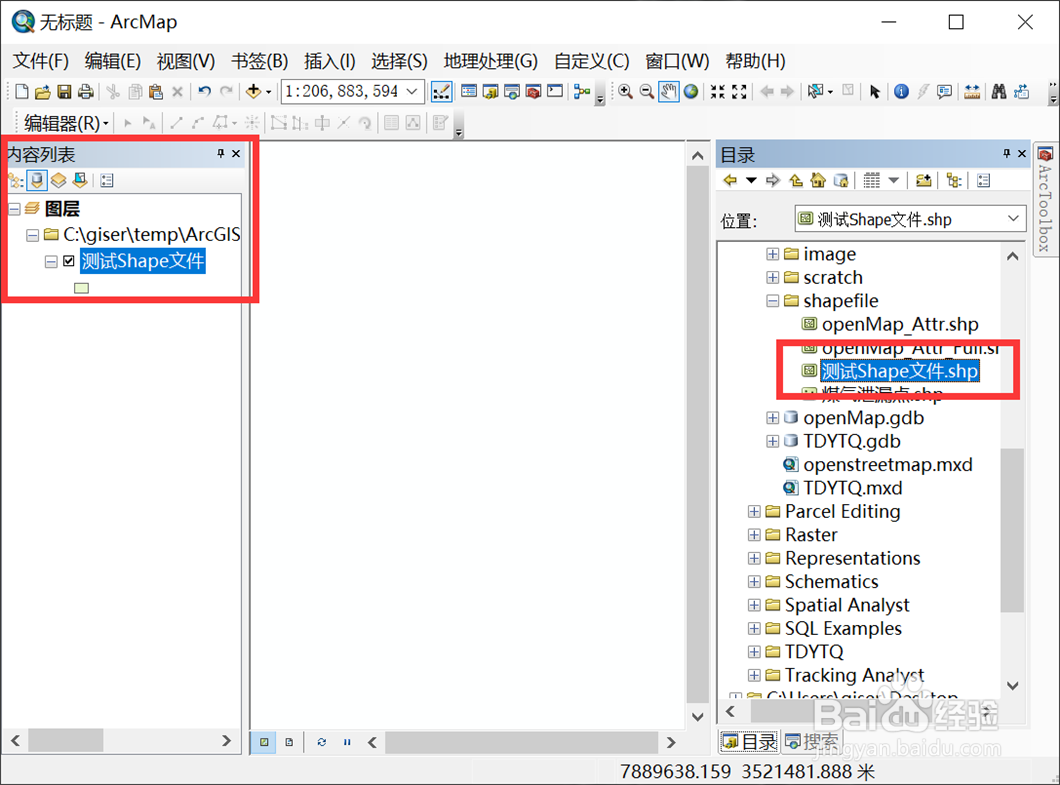Viewport: 1060px width, 785px height.
Task: Open the 编辑(E) menu
Action: [112, 62]
